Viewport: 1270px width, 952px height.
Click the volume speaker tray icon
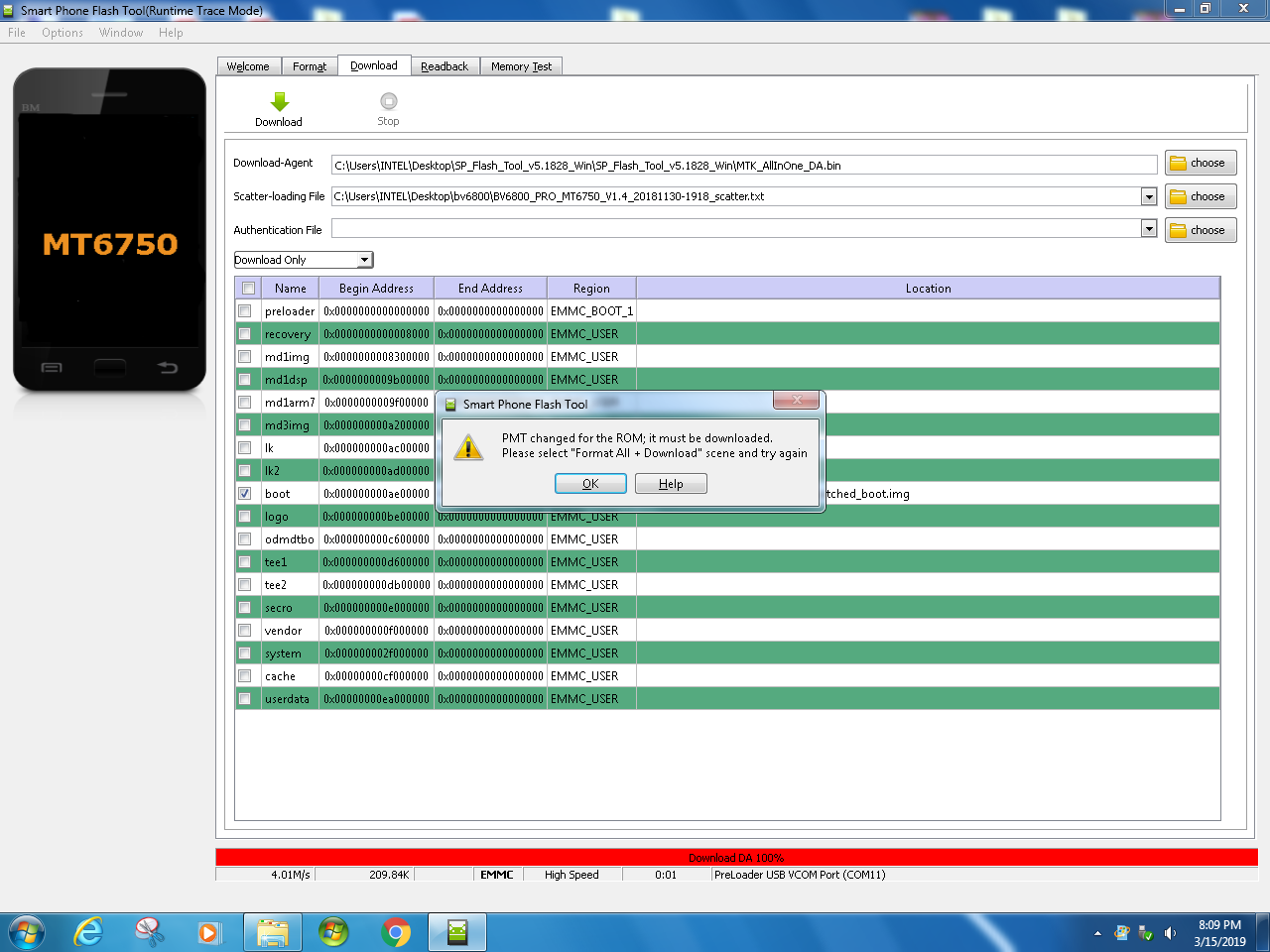point(1170,933)
